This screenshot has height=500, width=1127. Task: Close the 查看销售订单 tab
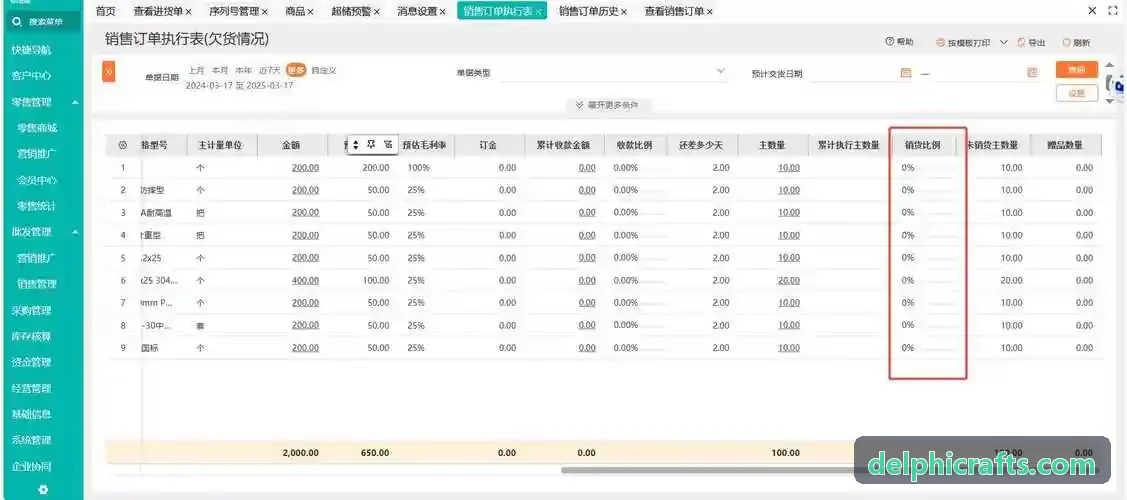(709, 11)
